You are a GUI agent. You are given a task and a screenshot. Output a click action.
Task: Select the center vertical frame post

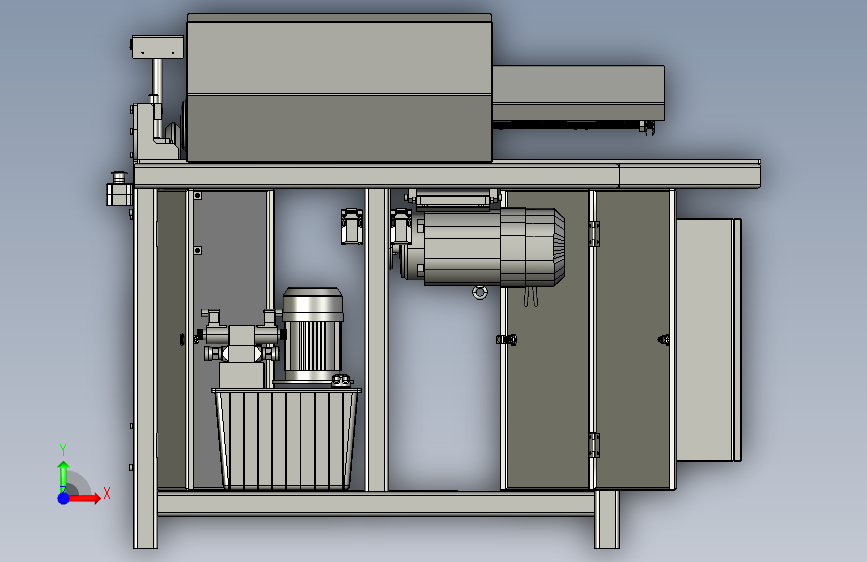tap(377, 340)
